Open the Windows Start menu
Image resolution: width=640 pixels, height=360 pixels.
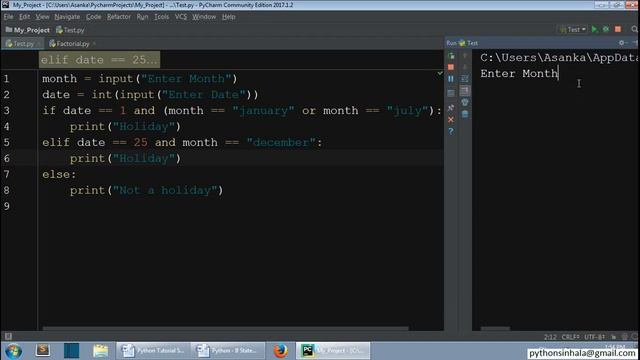point(13,351)
